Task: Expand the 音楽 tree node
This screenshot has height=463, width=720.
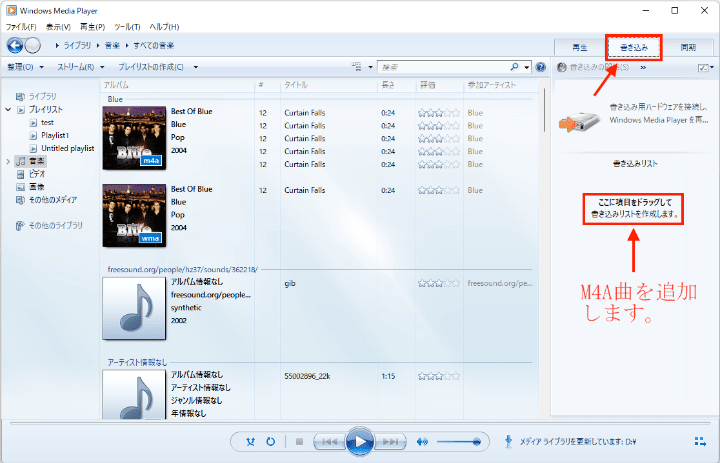Action: pyautogui.click(x=8, y=161)
